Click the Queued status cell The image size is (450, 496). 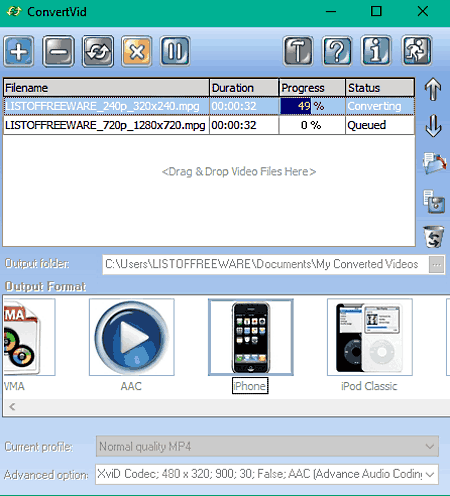(x=380, y=125)
